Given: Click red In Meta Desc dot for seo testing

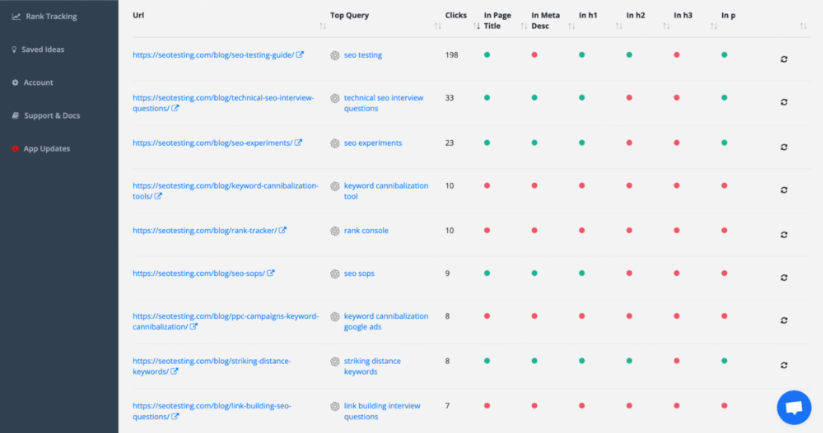Looking at the screenshot, I should [x=534, y=55].
